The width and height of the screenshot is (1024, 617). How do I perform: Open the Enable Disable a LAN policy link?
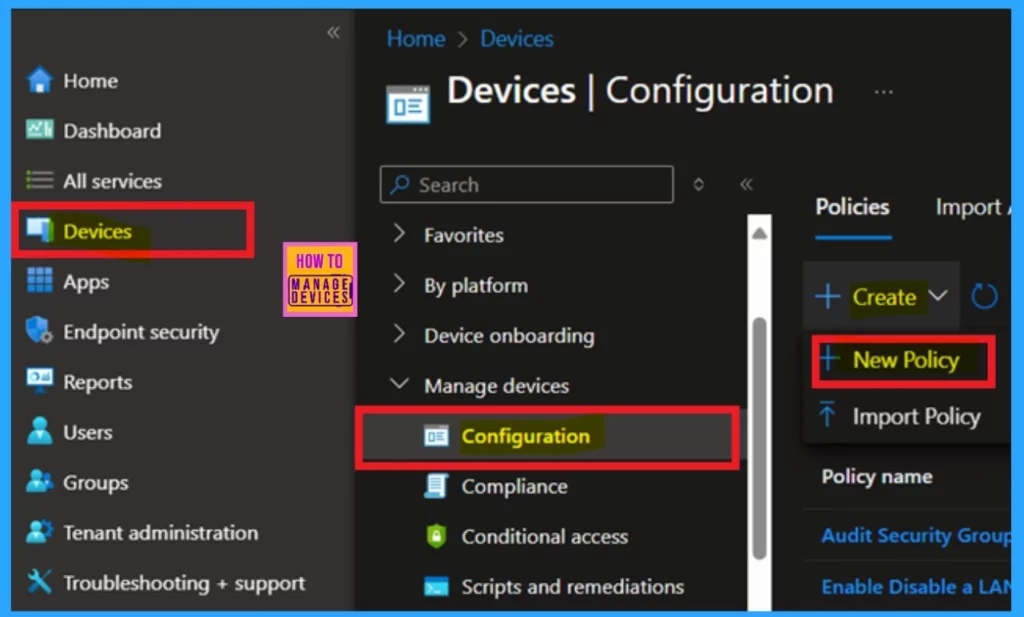(x=916, y=586)
